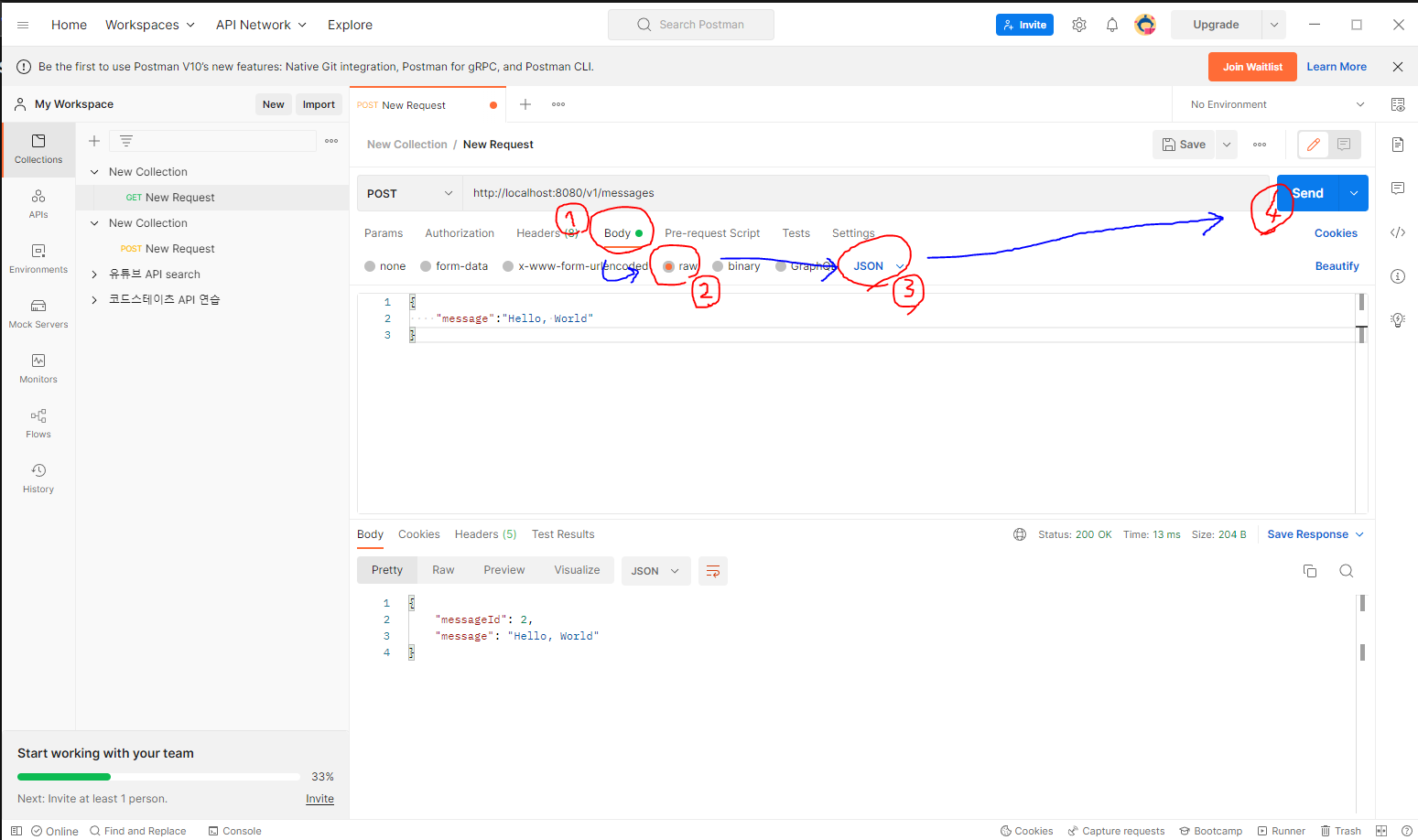
Task: Open request documentation icon in right sidebar
Action: coord(1398,145)
